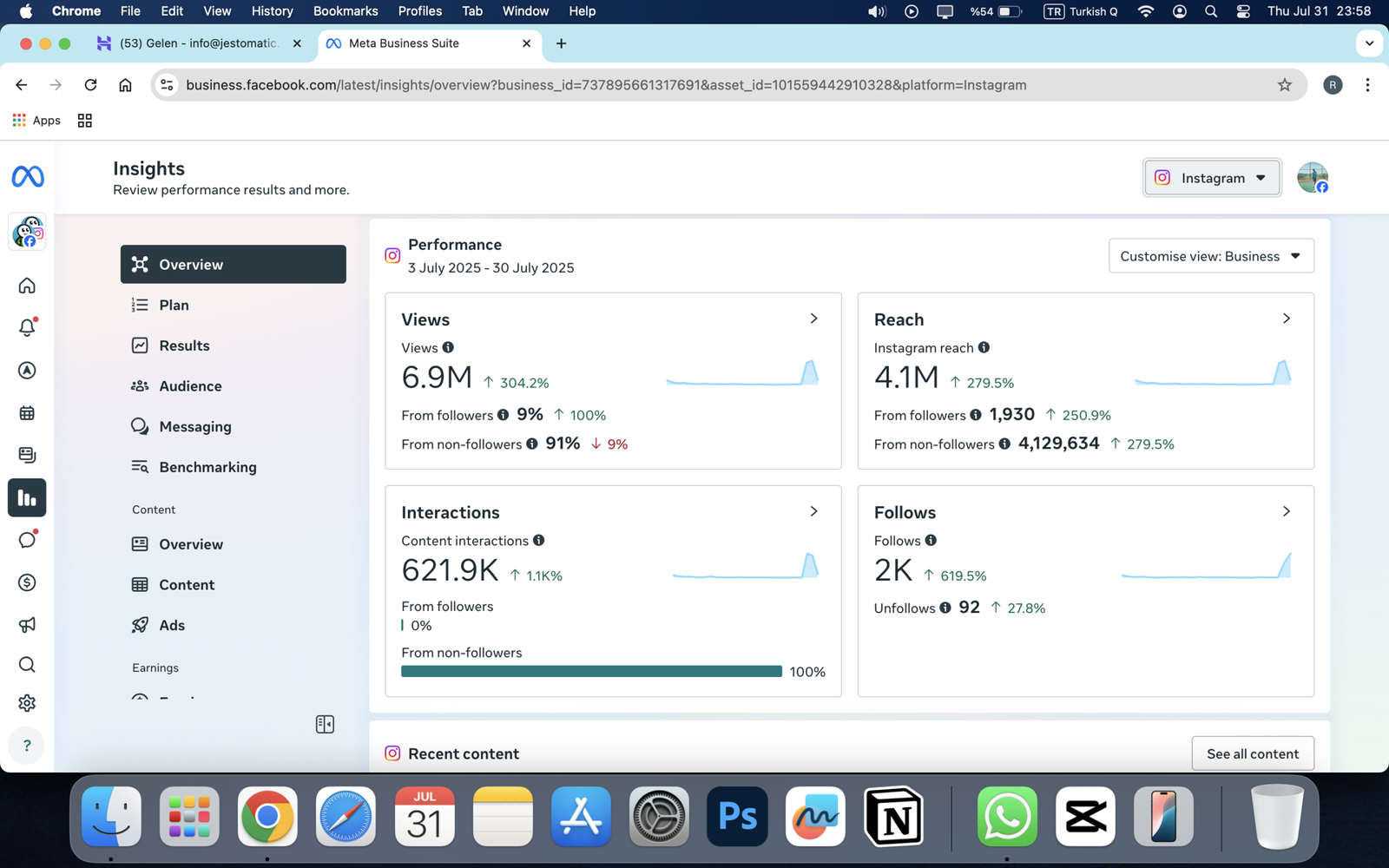1389x868 pixels.
Task: Select Audience in the Insights menu
Action: [190, 386]
